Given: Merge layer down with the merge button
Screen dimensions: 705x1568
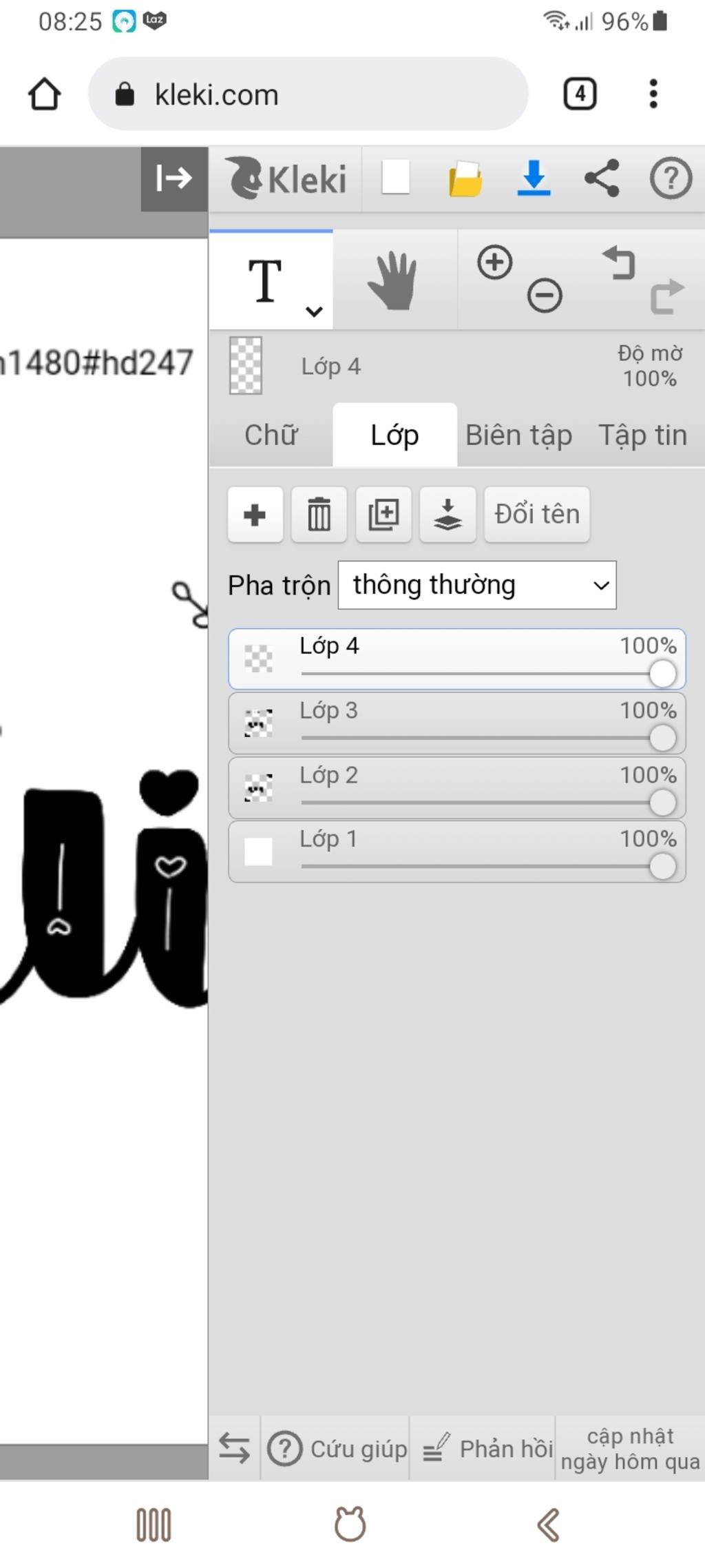Looking at the screenshot, I should click(448, 515).
